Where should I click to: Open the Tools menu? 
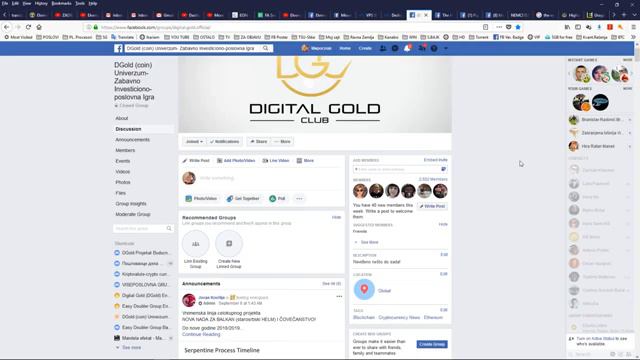pos(80,3)
